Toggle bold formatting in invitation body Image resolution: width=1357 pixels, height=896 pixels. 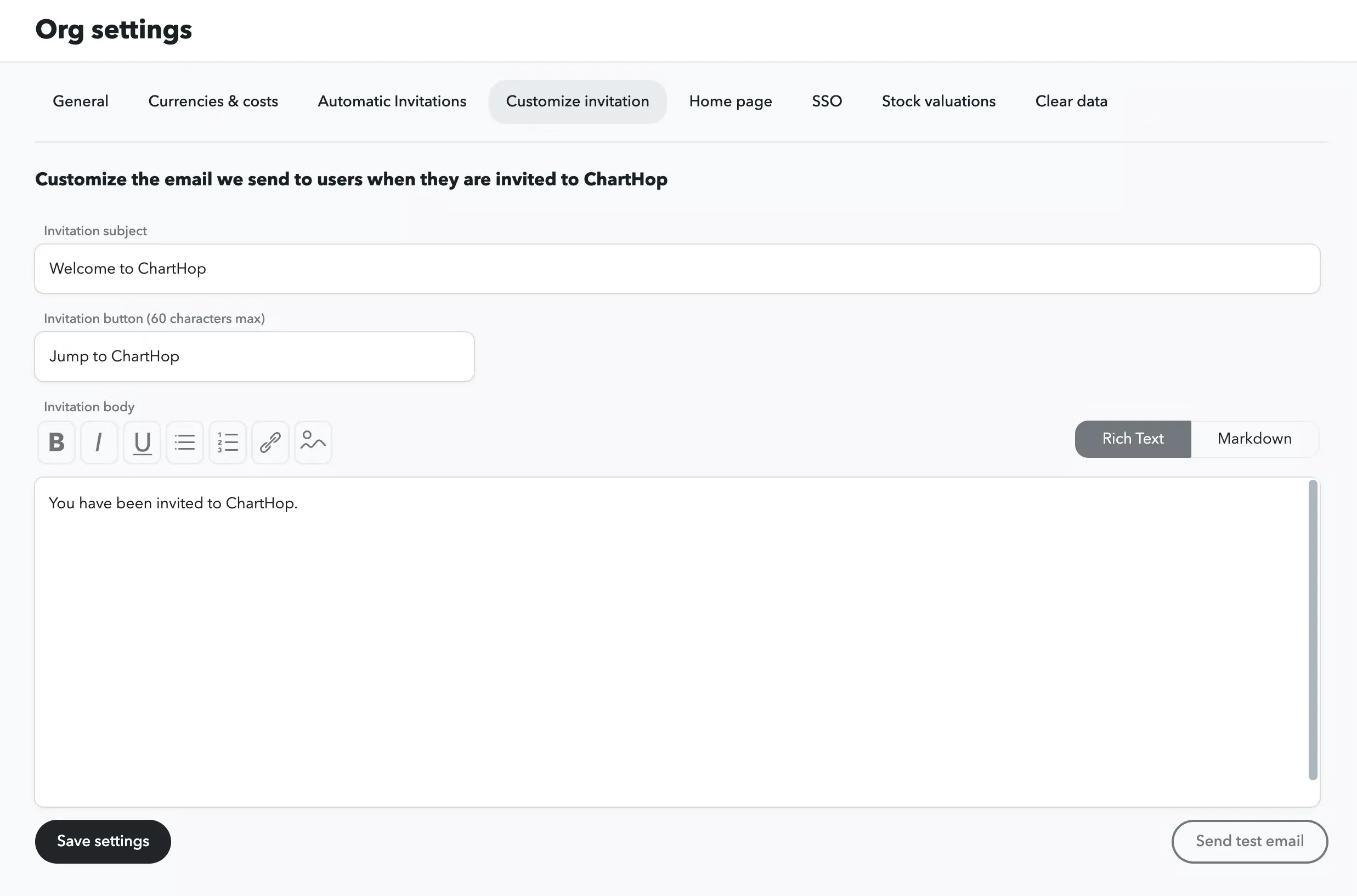[x=56, y=443]
